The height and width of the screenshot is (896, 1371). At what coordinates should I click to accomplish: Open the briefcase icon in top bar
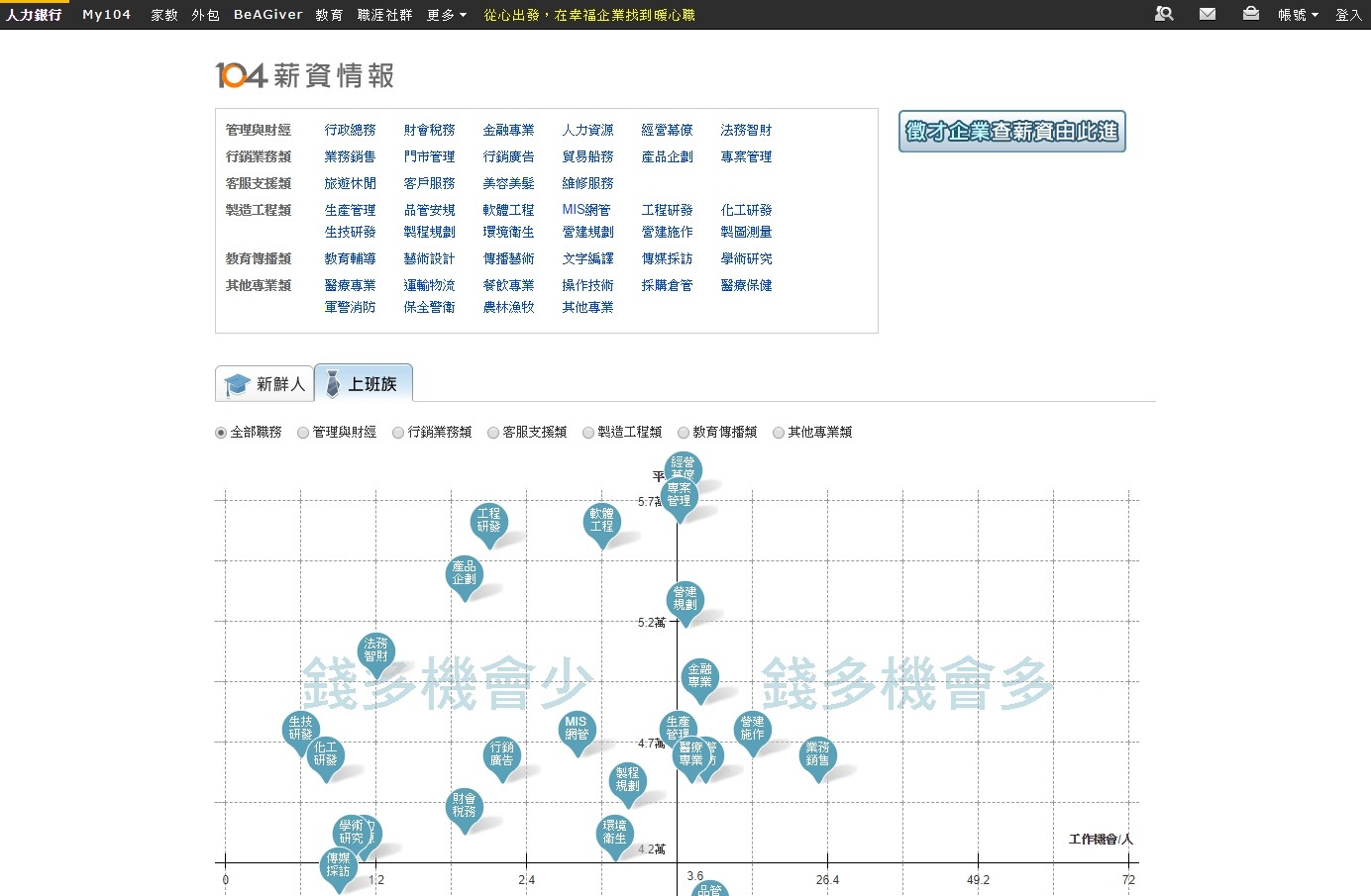1251,14
